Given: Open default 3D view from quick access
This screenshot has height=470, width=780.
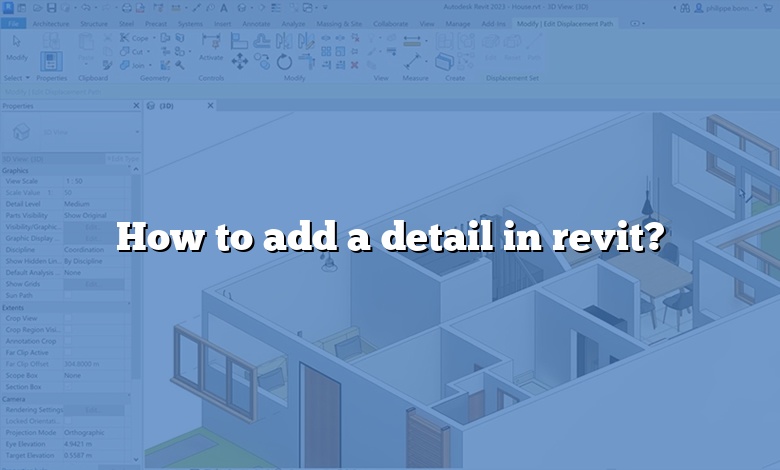Looking at the screenshot, I should pos(241,8).
